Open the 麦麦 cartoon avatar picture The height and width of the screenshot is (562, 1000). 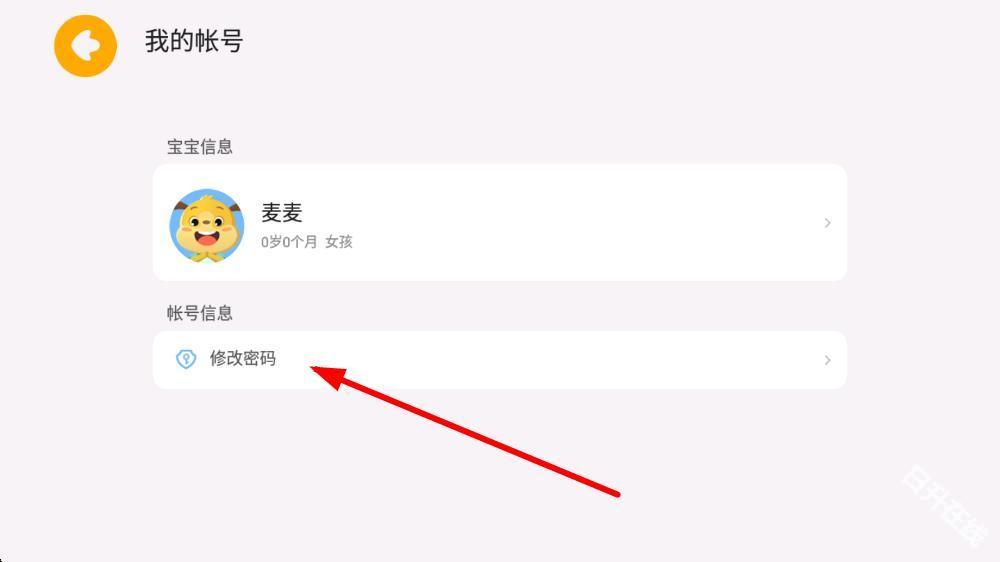[x=207, y=225]
